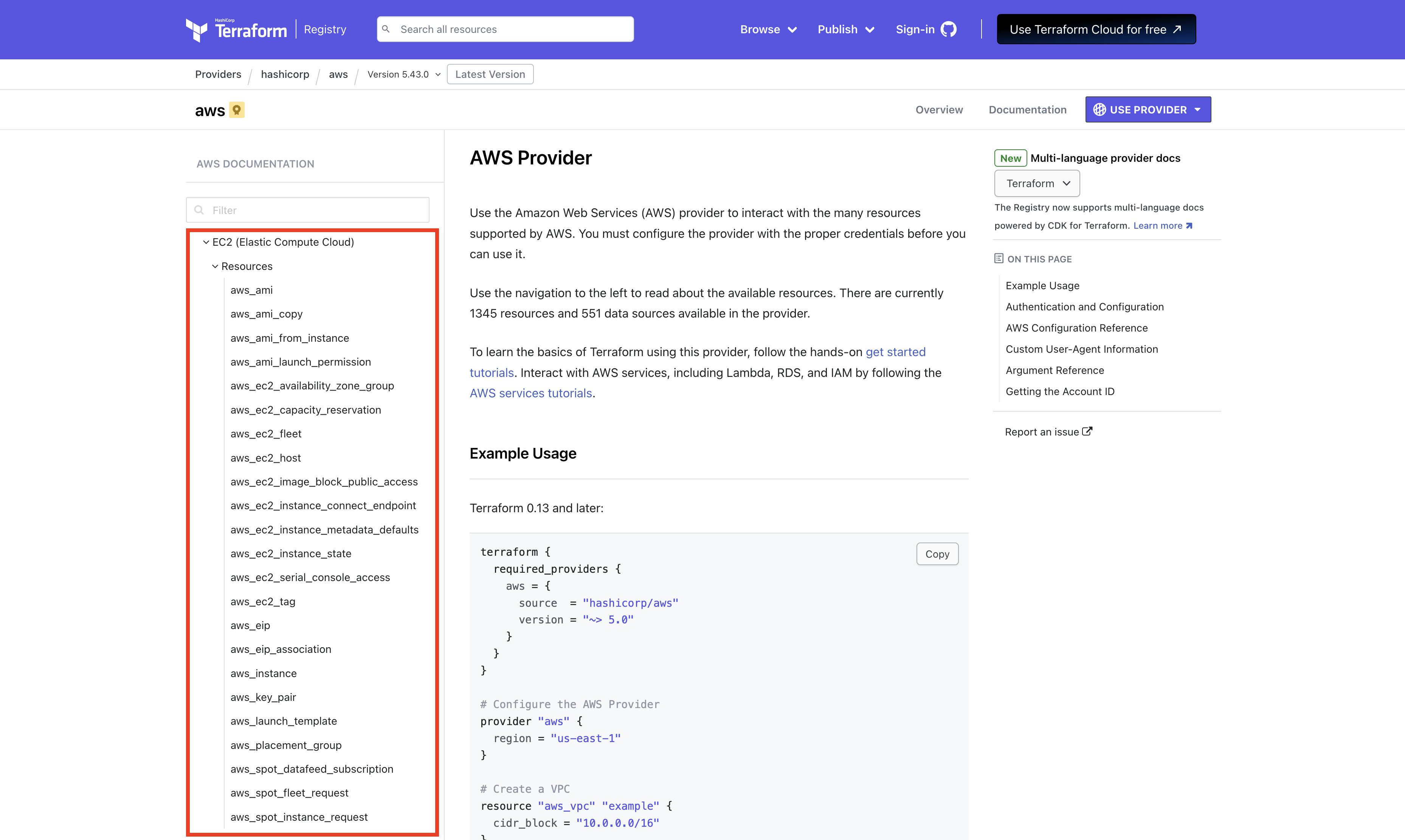Open aws_ec2_image_block_public_access docs
Image resolution: width=1405 pixels, height=840 pixels.
(x=324, y=482)
